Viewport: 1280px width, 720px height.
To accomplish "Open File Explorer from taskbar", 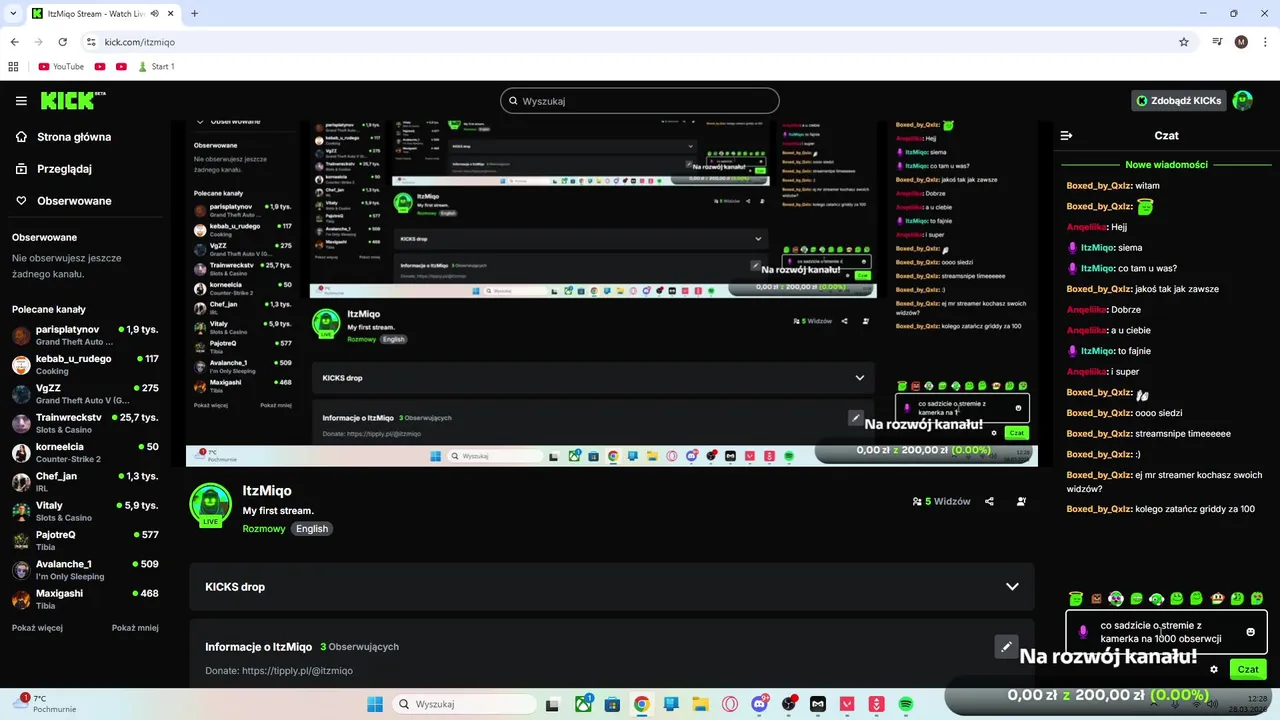I will [700, 704].
